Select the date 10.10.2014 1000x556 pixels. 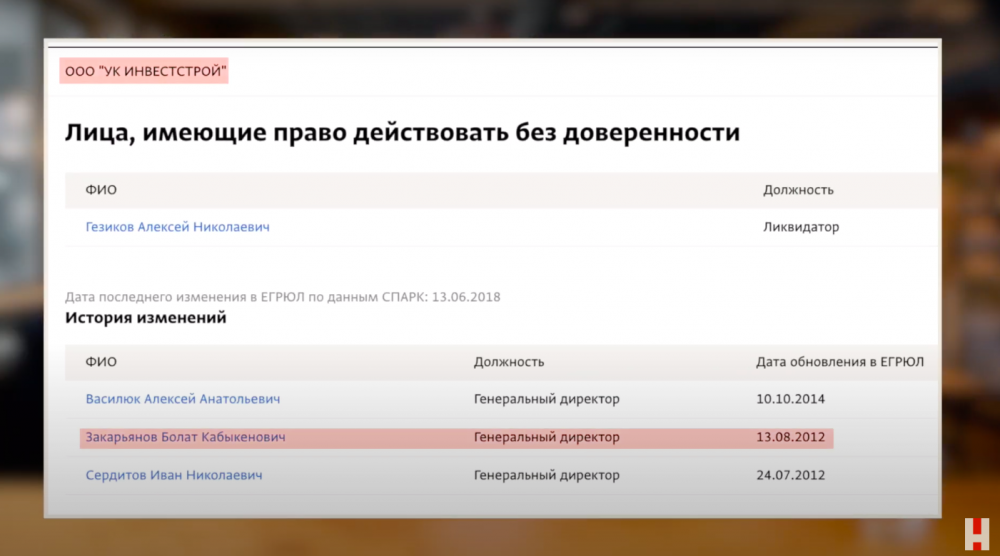(x=791, y=399)
